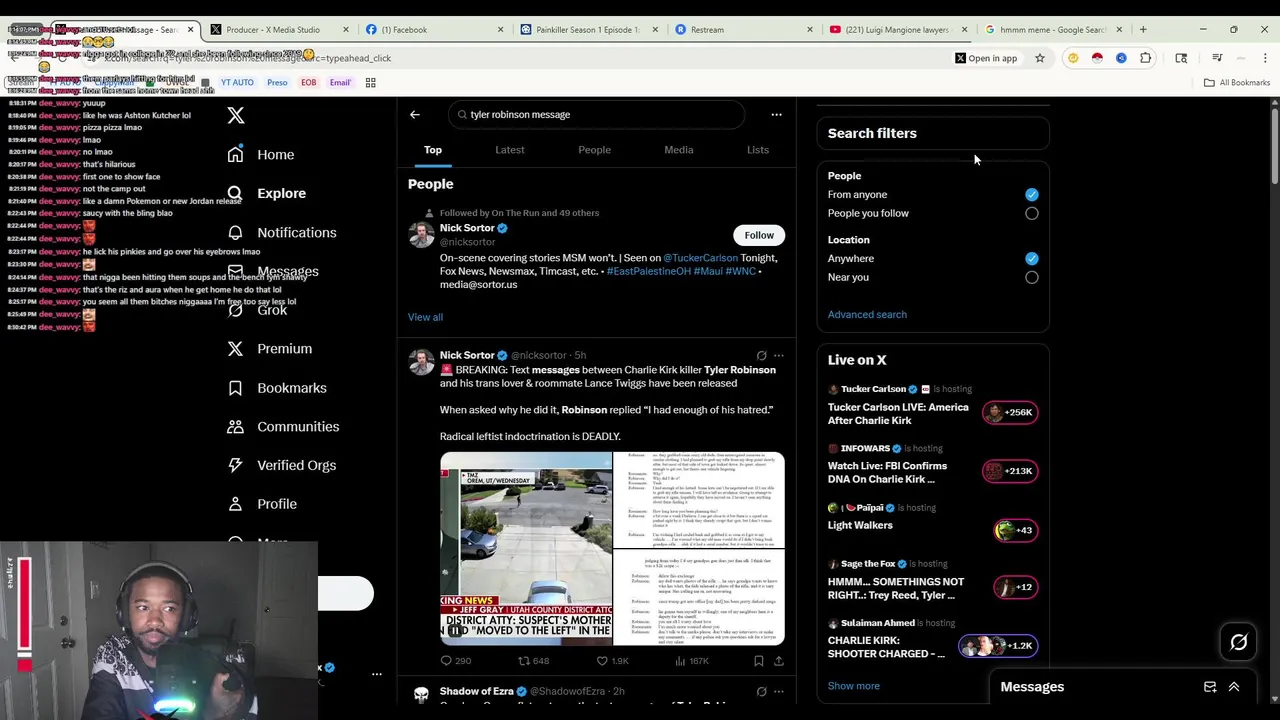Screen dimensions: 1280x720
Task: Open the account menu dots in the sidebar
Action: [377, 674]
